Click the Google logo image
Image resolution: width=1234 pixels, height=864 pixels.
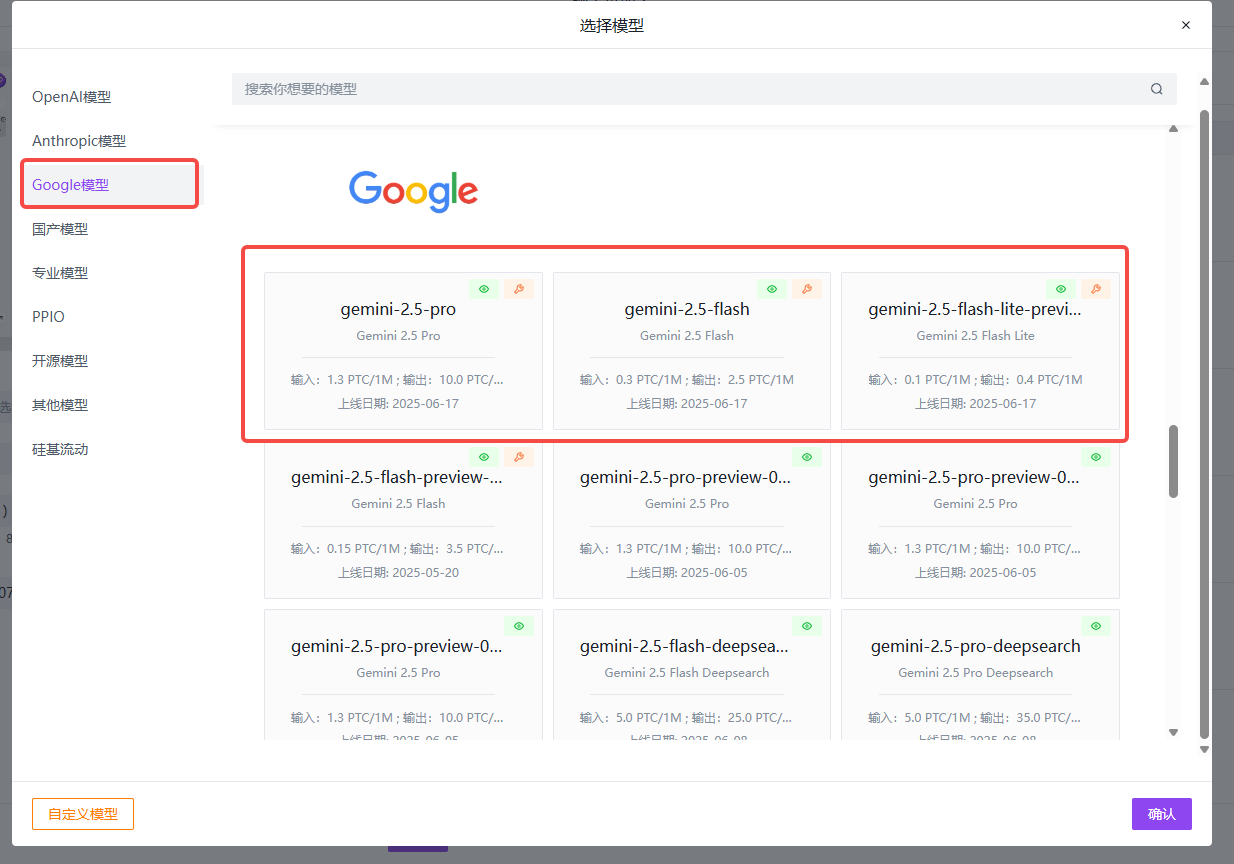click(413, 190)
